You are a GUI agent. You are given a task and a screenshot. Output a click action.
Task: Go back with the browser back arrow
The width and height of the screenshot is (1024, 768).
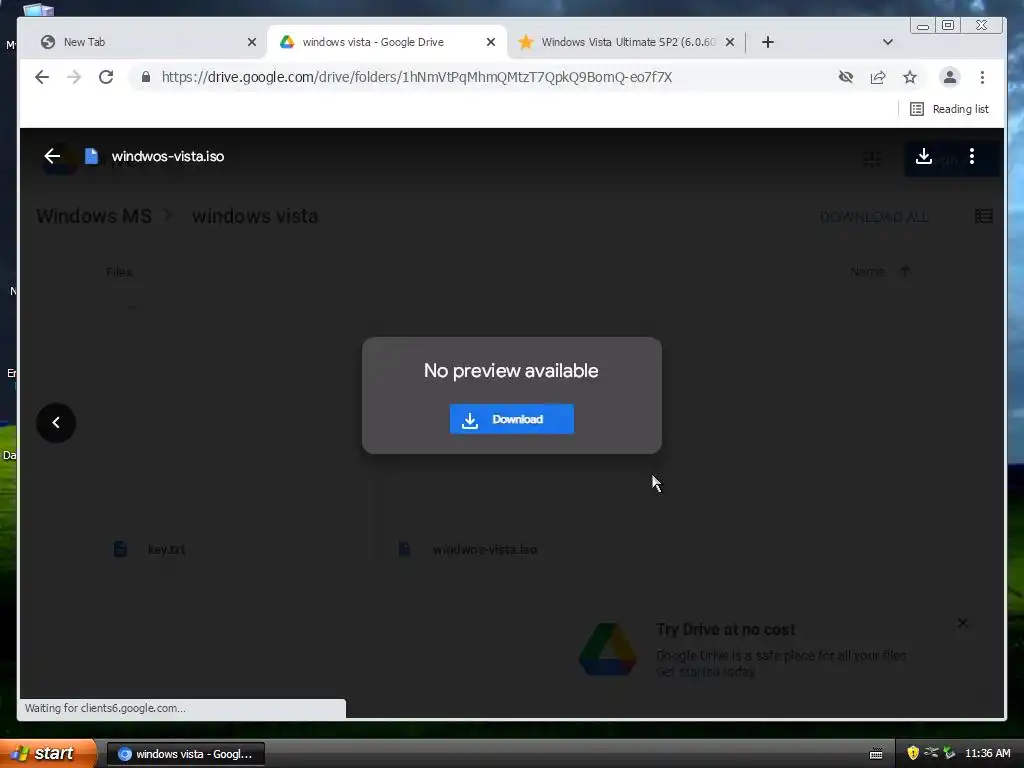pyautogui.click(x=42, y=77)
